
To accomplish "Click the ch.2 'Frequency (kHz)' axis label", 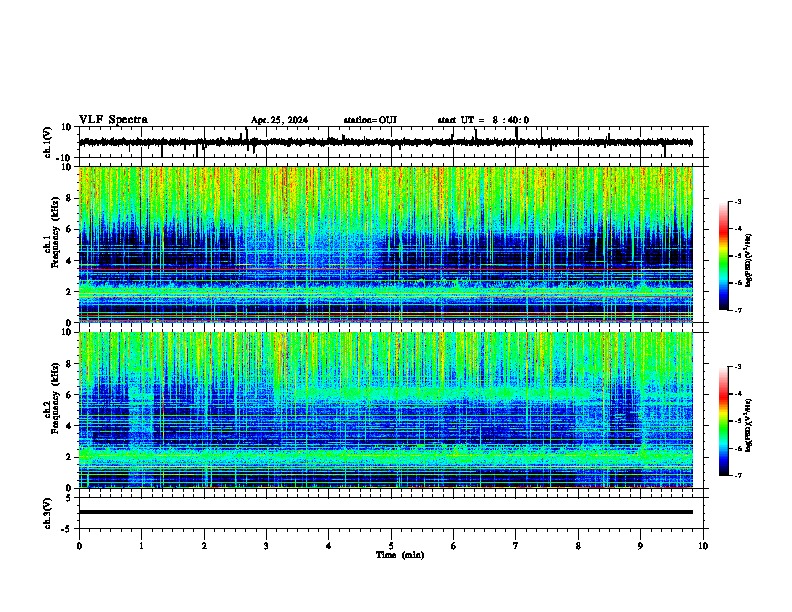I will (x=54, y=398).
